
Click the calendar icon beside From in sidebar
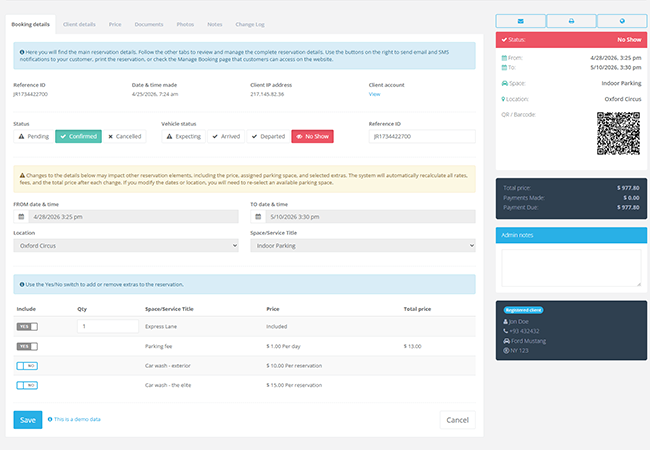(504, 58)
